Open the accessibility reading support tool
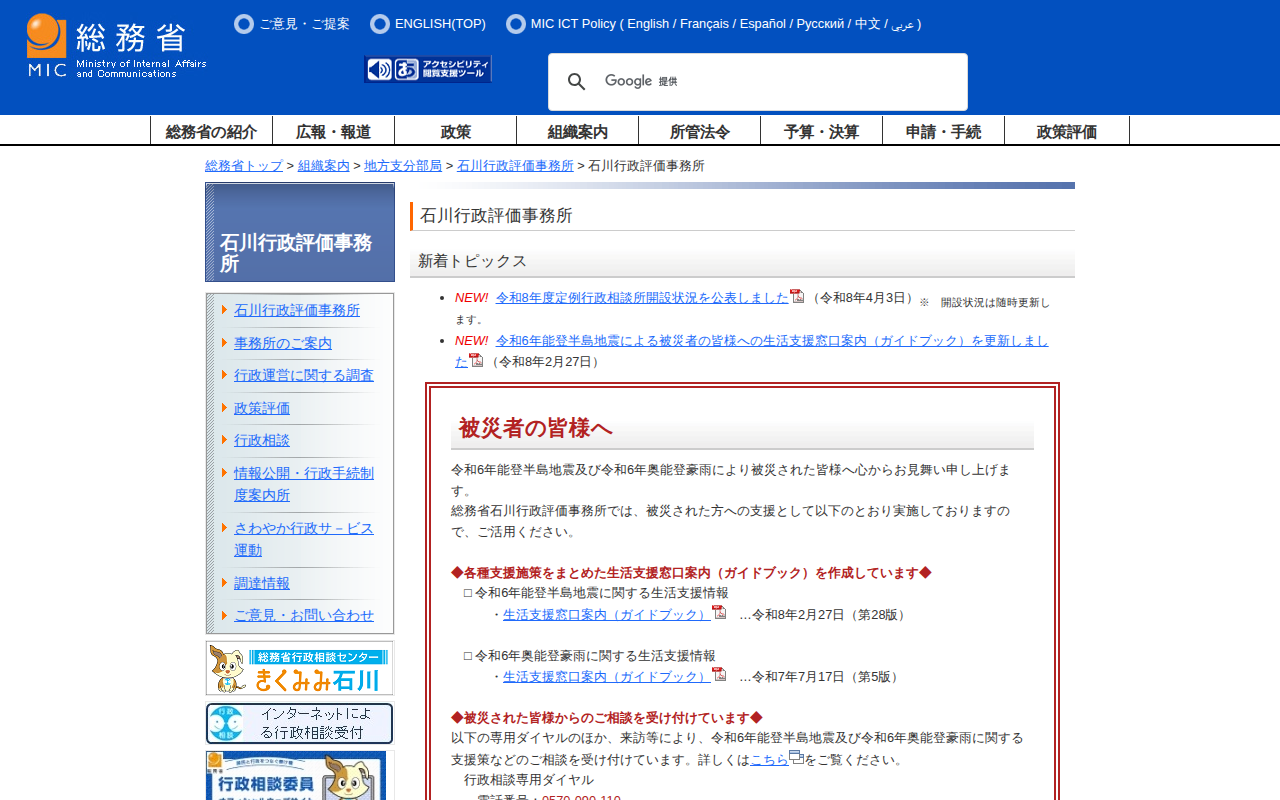This screenshot has width=1280, height=800. point(428,69)
